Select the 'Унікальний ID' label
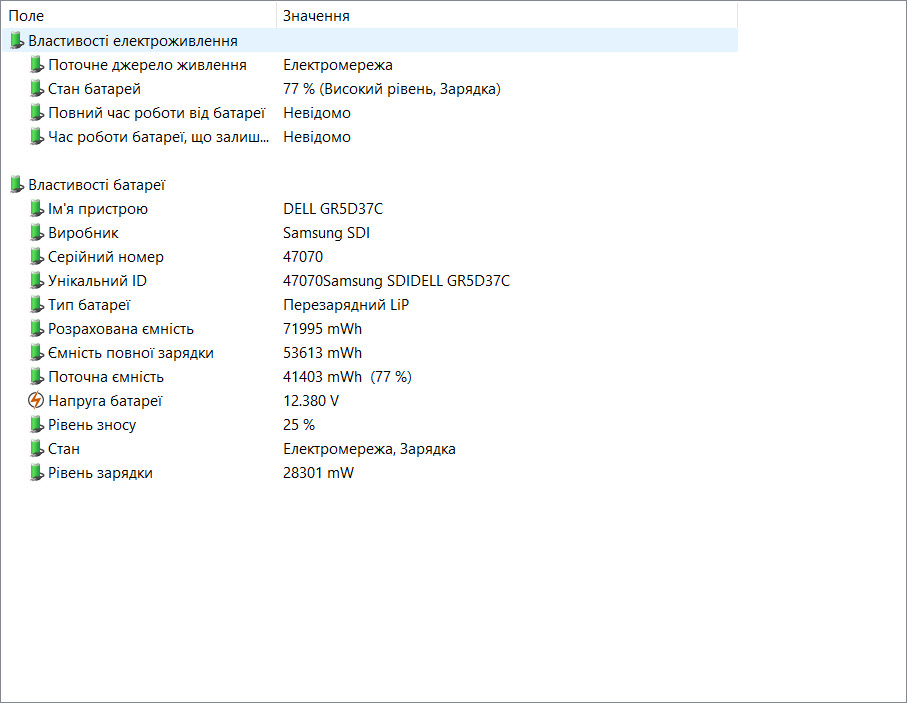This screenshot has height=703, width=907. coord(97,281)
